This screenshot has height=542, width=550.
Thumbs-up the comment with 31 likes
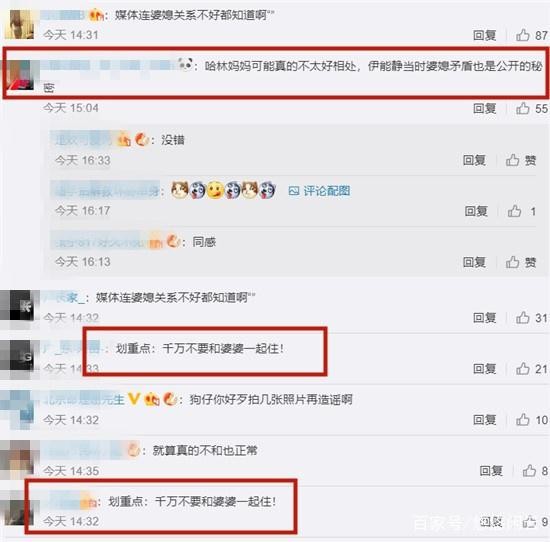pyautogui.click(x=523, y=318)
